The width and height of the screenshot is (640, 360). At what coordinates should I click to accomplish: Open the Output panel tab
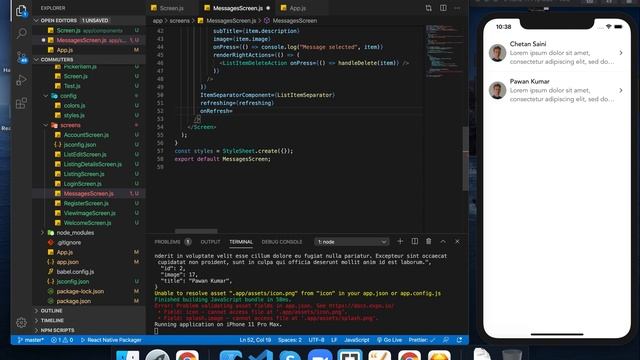211,242
